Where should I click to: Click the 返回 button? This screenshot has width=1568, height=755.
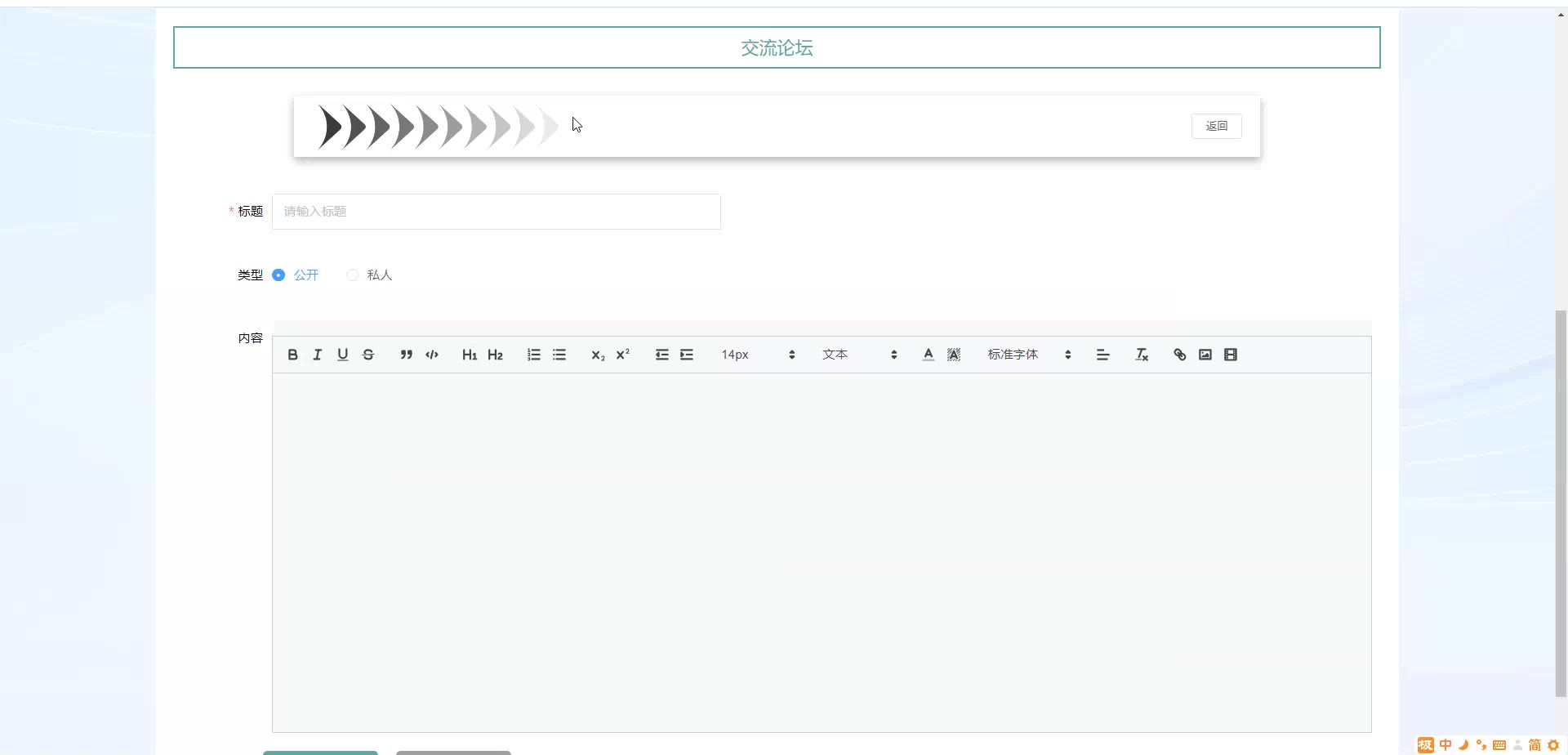[1216, 126]
